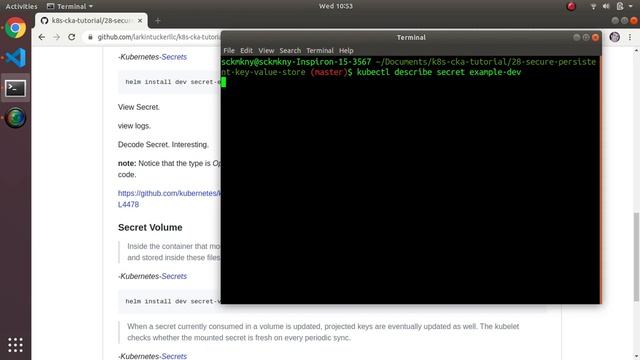
Task: Click the red recording indicator in top bar
Action: pyautogui.click(x=571, y=6)
